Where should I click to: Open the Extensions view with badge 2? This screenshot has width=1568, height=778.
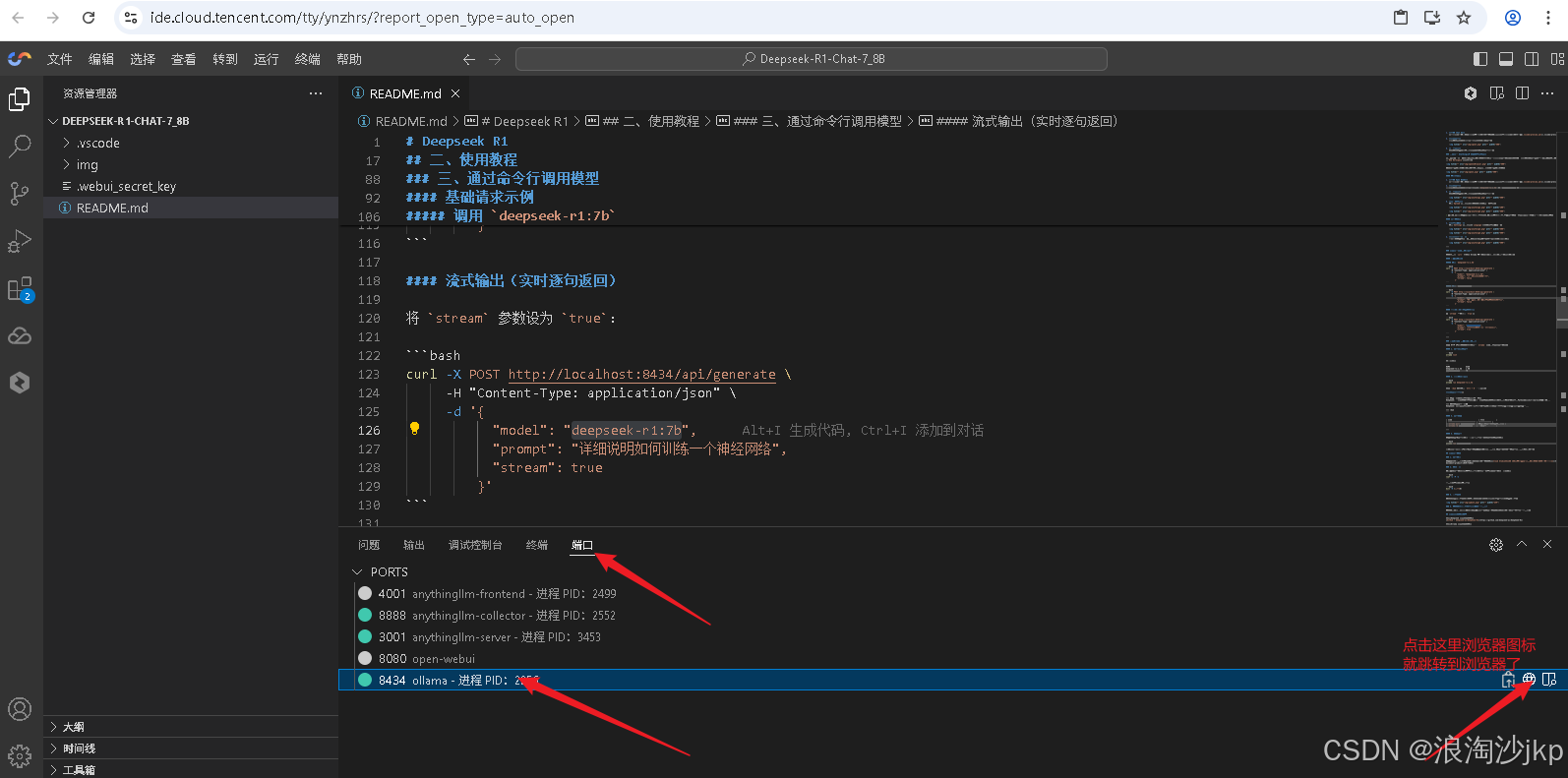(x=20, y=289)
